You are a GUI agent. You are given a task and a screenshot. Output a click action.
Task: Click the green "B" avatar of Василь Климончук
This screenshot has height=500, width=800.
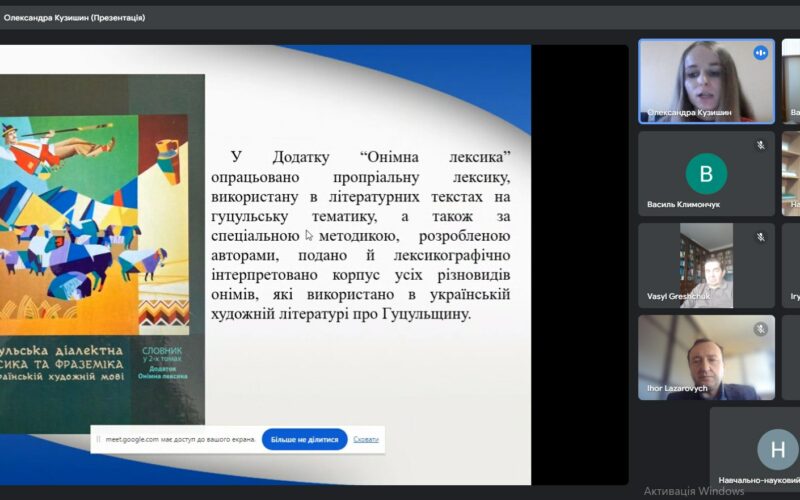click(706, 173)
